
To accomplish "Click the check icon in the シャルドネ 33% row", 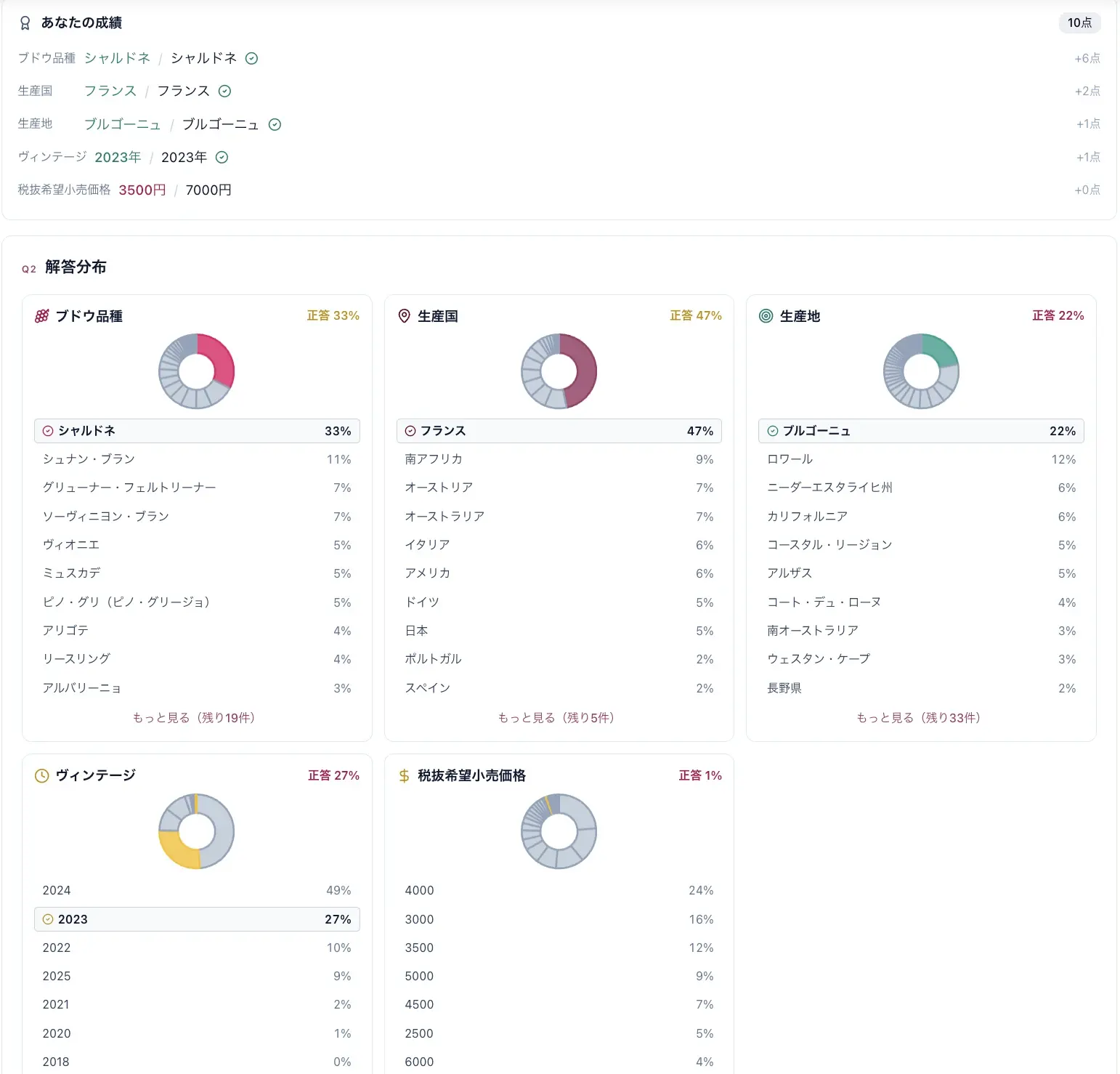I will [x=48, y=431].
